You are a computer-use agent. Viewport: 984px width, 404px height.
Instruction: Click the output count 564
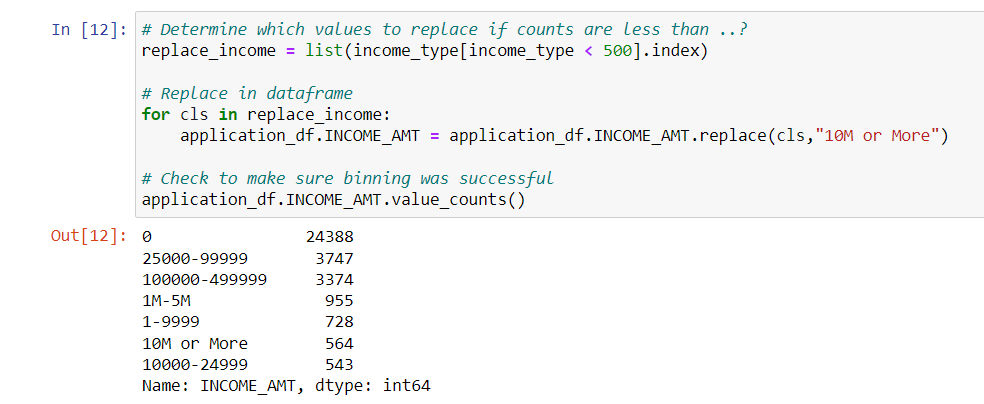[x=340, y=344]
